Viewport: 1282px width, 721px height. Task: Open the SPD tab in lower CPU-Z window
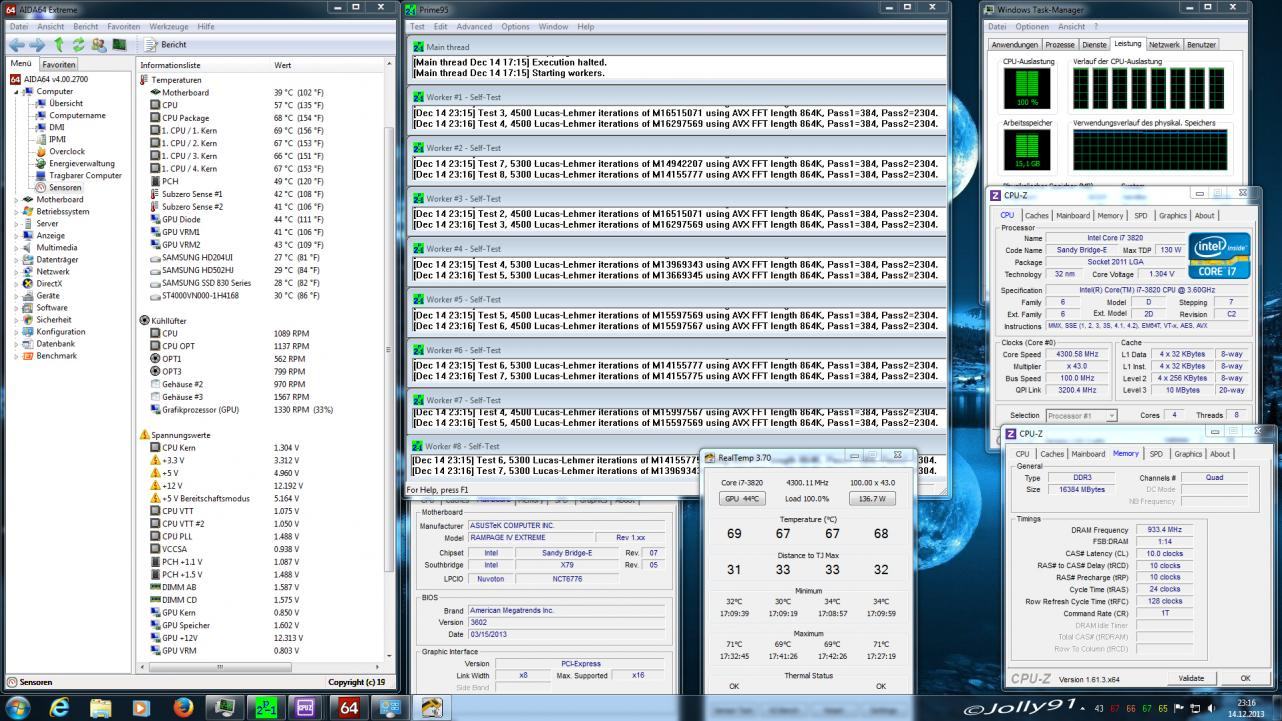coord(1156,454)
